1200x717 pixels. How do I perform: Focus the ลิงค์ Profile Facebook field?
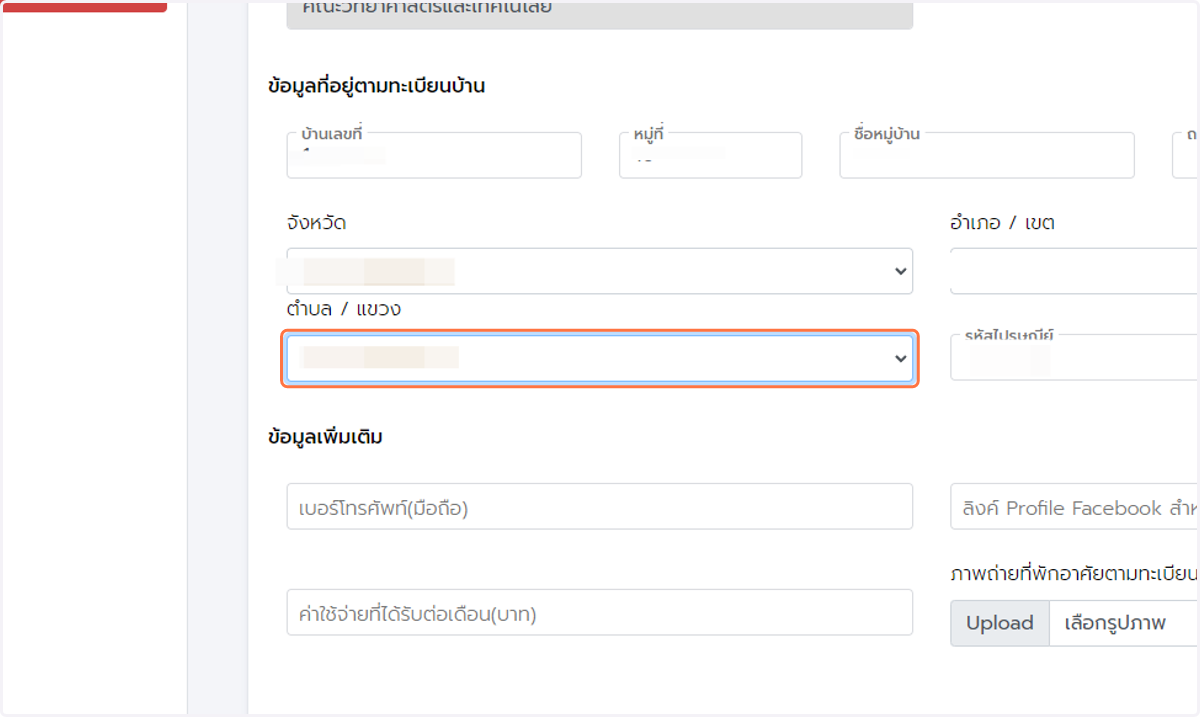1075,507
